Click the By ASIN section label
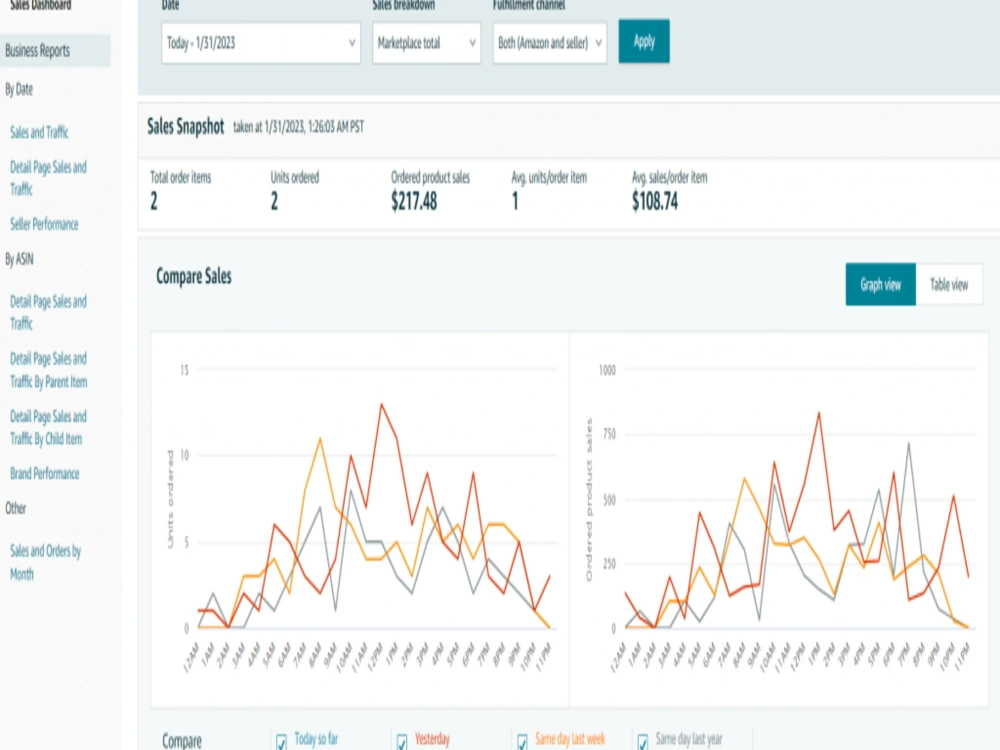This screenshot has width=1000, height=750. point(19,259)
